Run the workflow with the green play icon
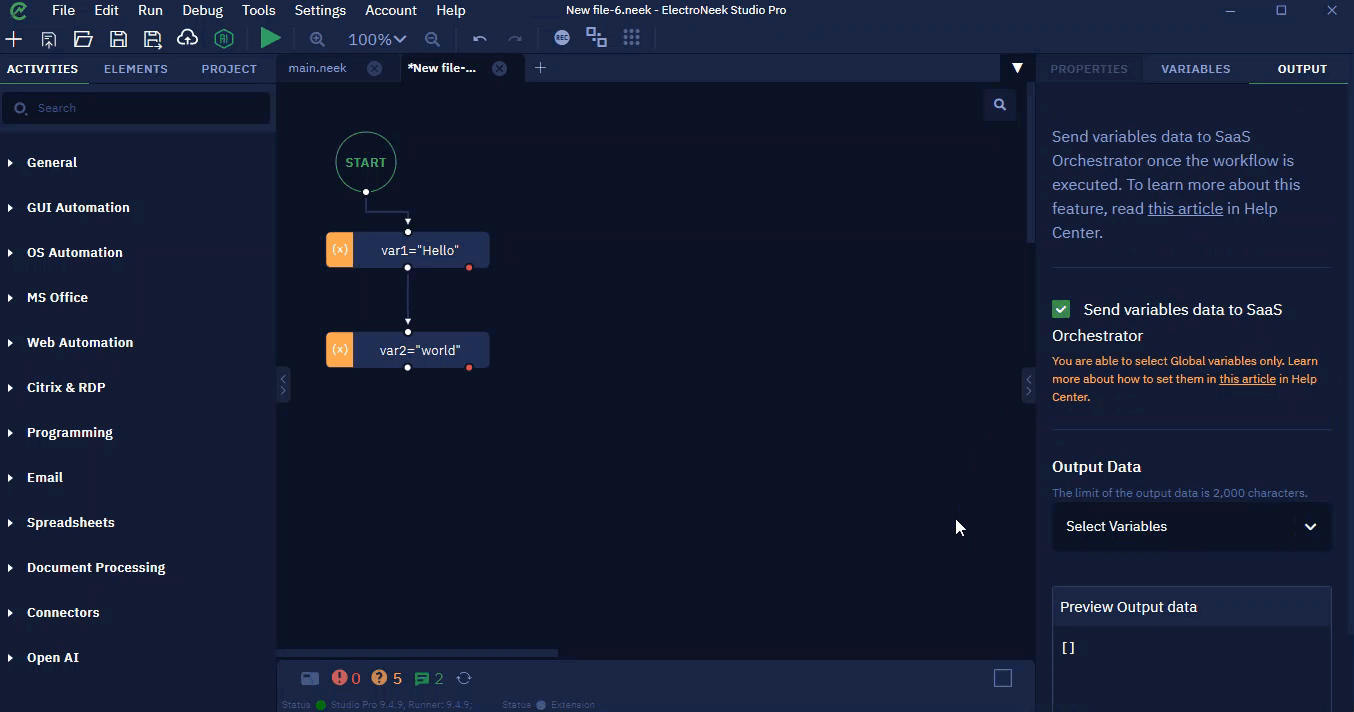Image resolution: width=1354 pixels, height=712 pixels. pyautogui.click(x=270, y=38)
